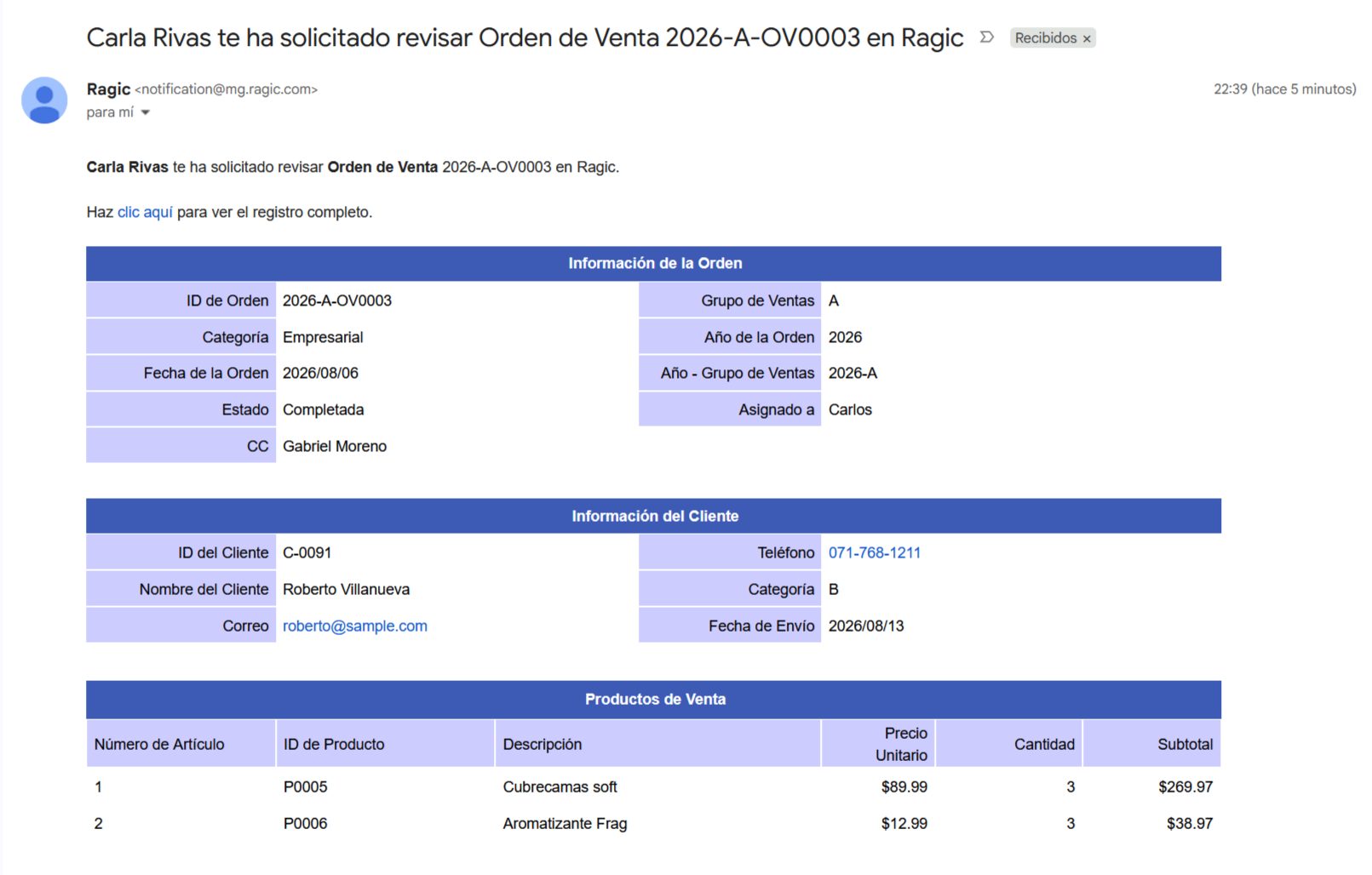1372x875 pixels.
Task: Click the shipping date 2026/08/13
Action: click(866, 626)
